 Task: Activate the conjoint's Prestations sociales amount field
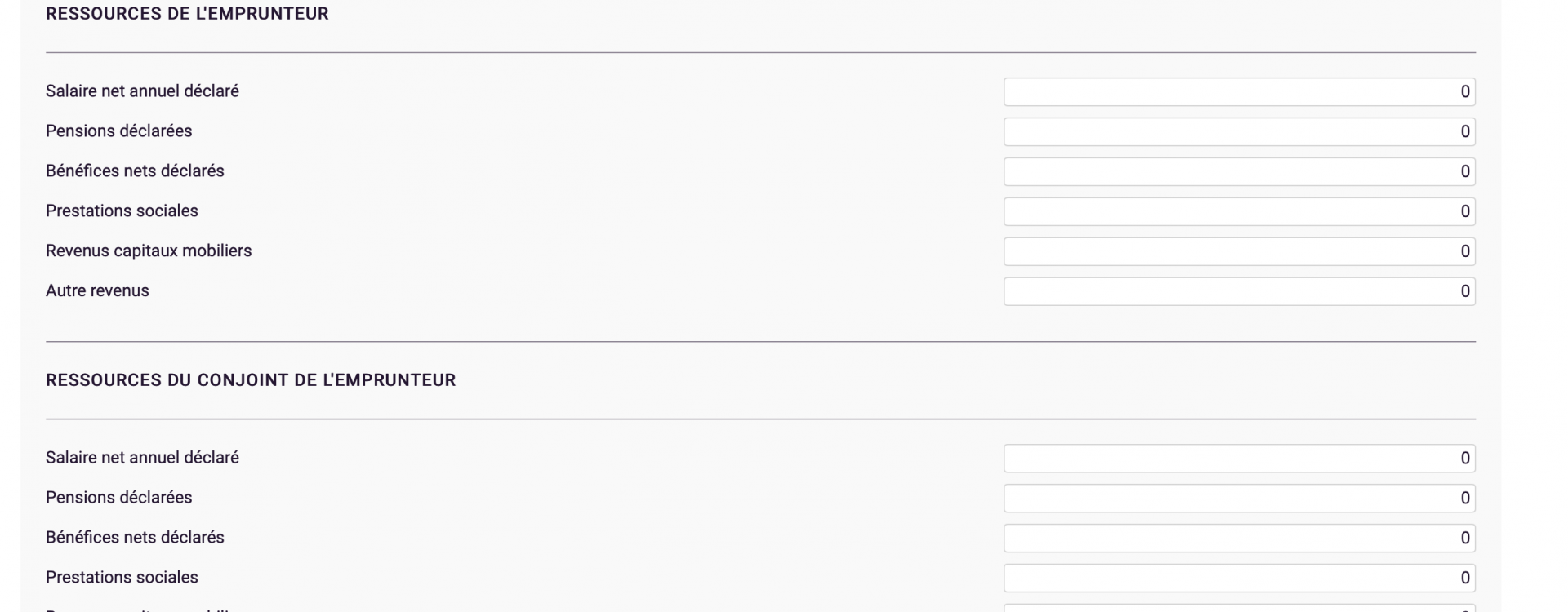(x=1239, y=579)
